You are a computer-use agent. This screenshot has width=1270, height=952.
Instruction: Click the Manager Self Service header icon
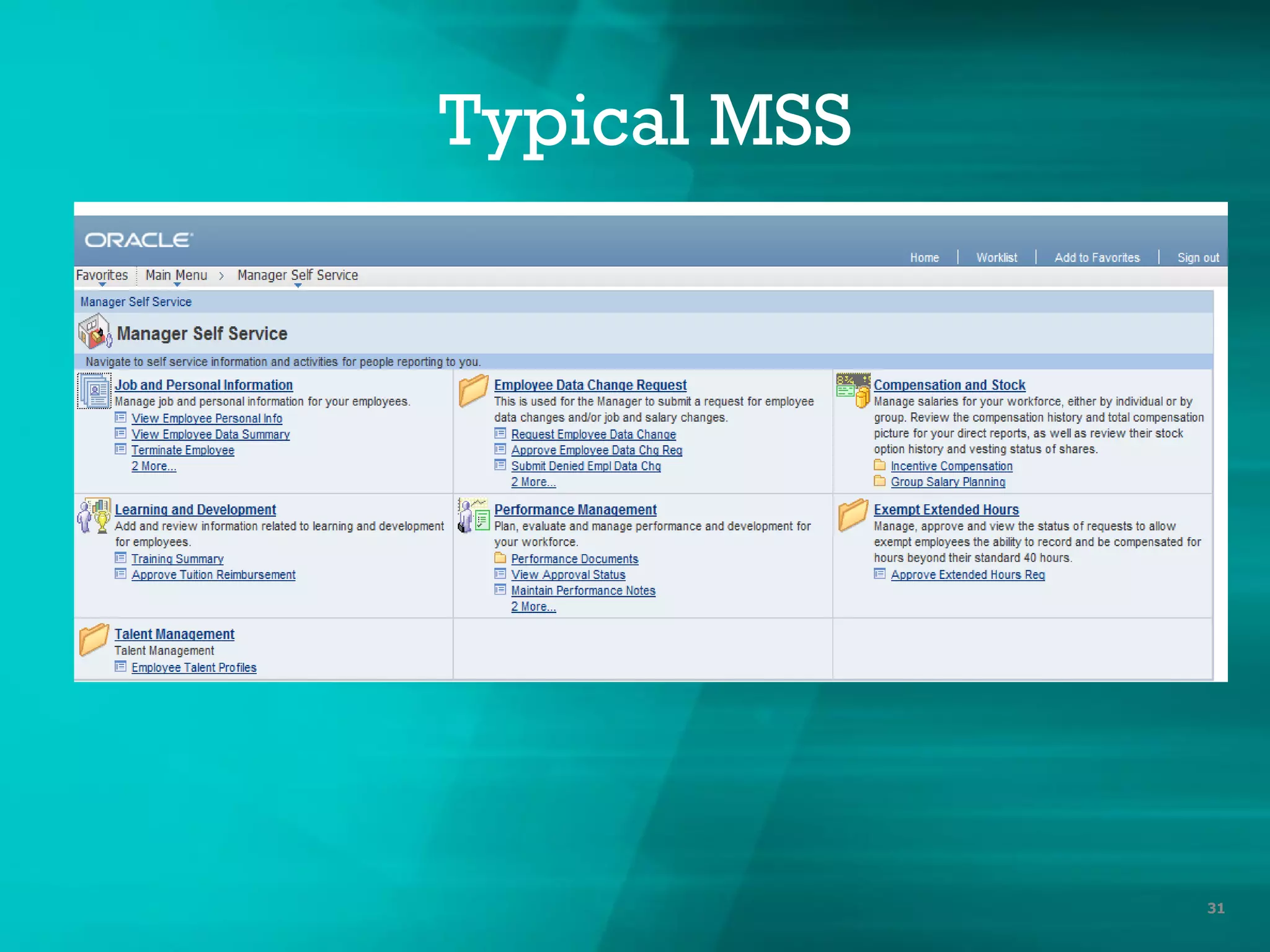(x=95, y=332)
